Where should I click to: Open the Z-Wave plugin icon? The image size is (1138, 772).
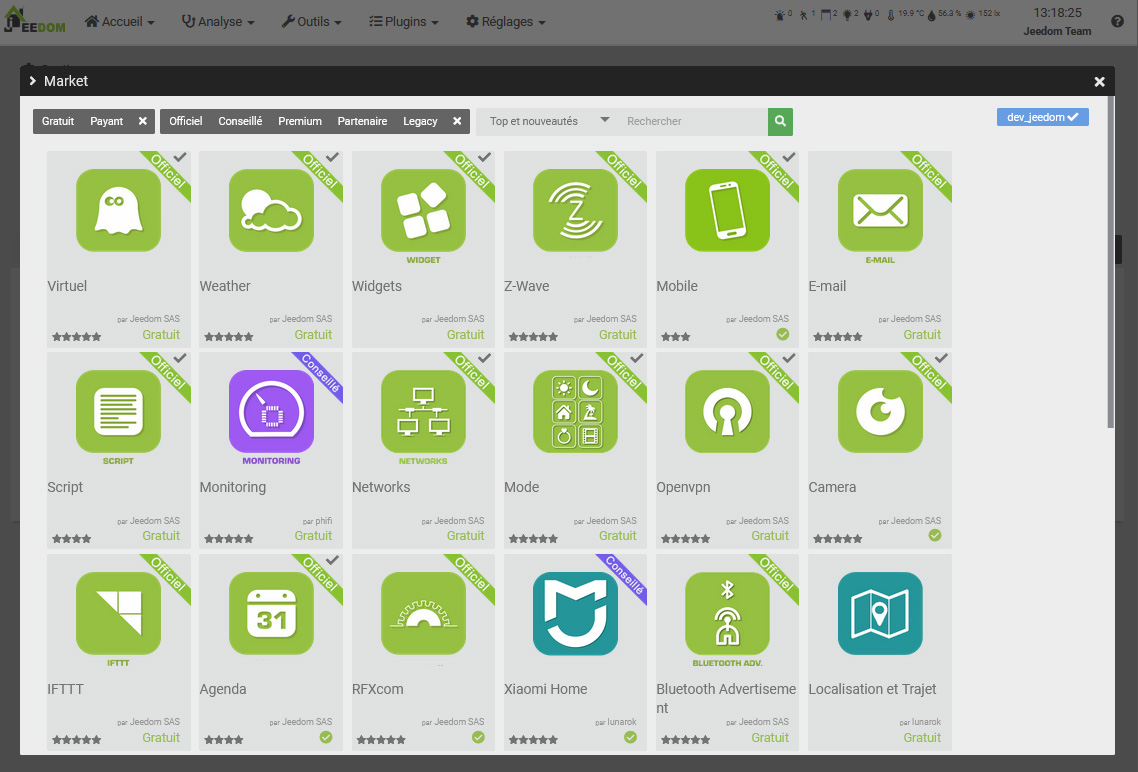[x=576, y=210]
